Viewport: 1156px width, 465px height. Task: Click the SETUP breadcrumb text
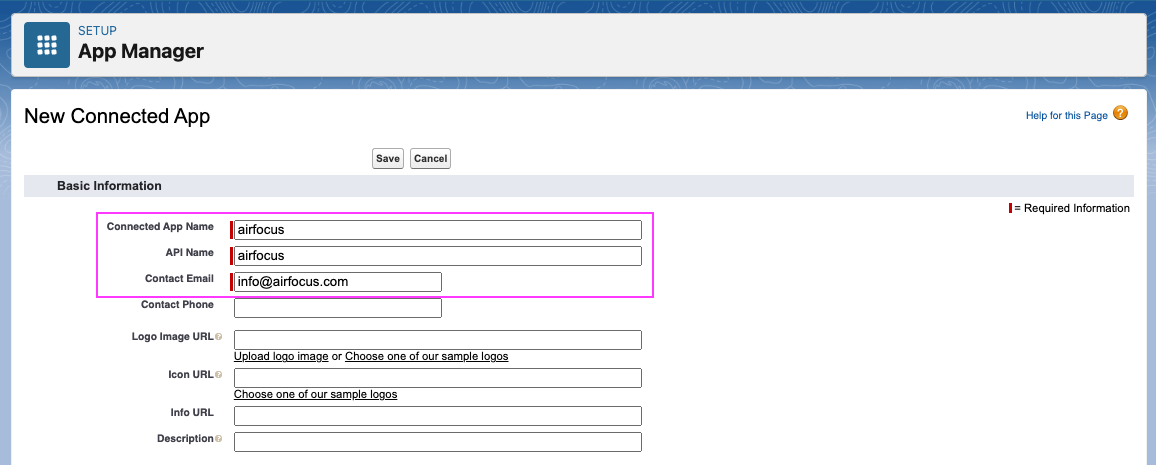coord(97,31)
